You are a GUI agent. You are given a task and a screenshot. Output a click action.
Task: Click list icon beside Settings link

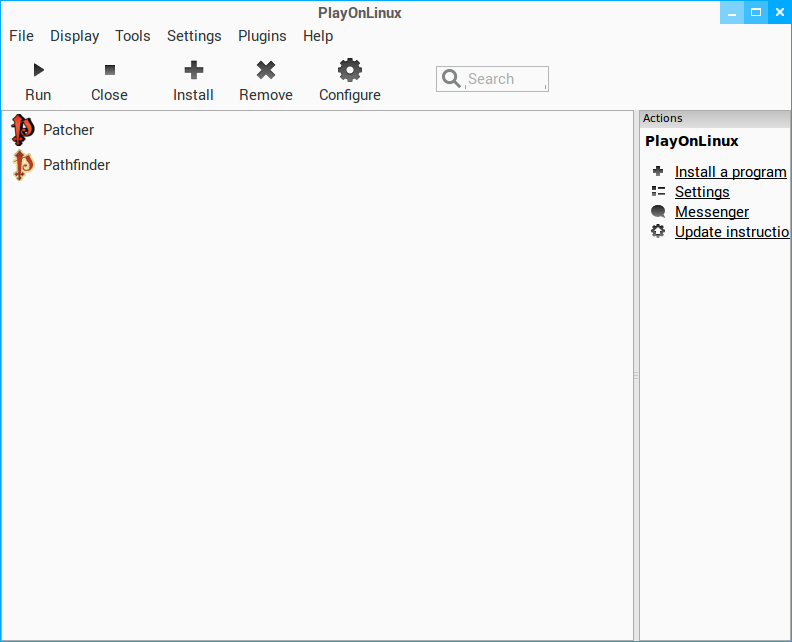658,191
